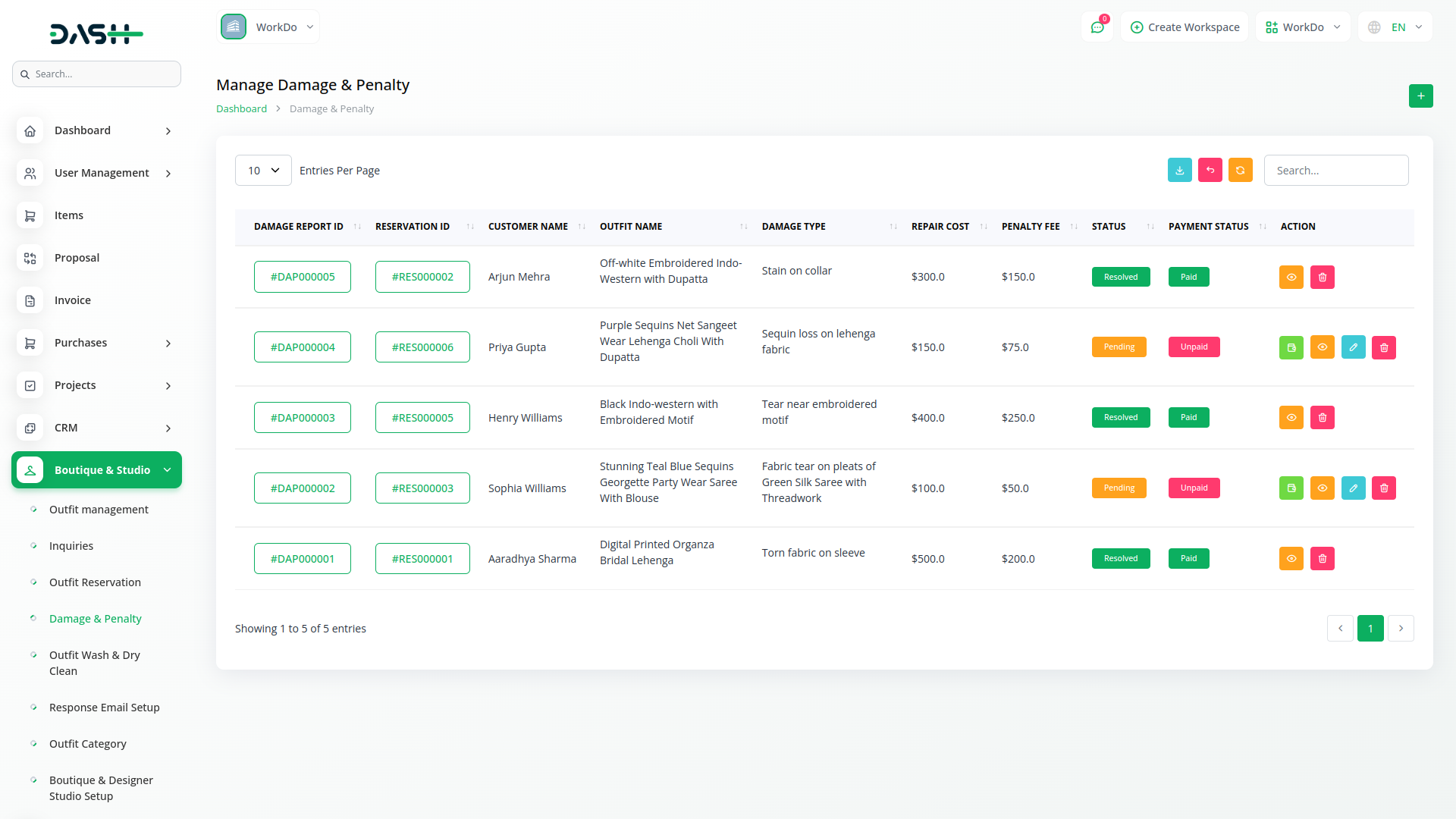Click the blue download export icon
1456x819 pixels.
1179,171
